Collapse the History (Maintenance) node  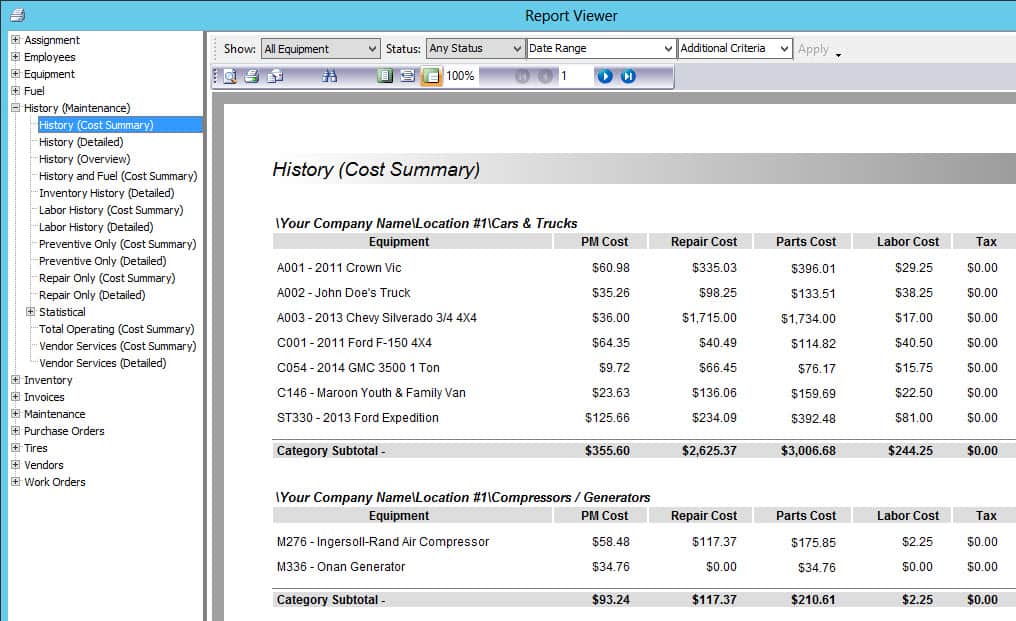pyautogui.click(x=16, y=108)
